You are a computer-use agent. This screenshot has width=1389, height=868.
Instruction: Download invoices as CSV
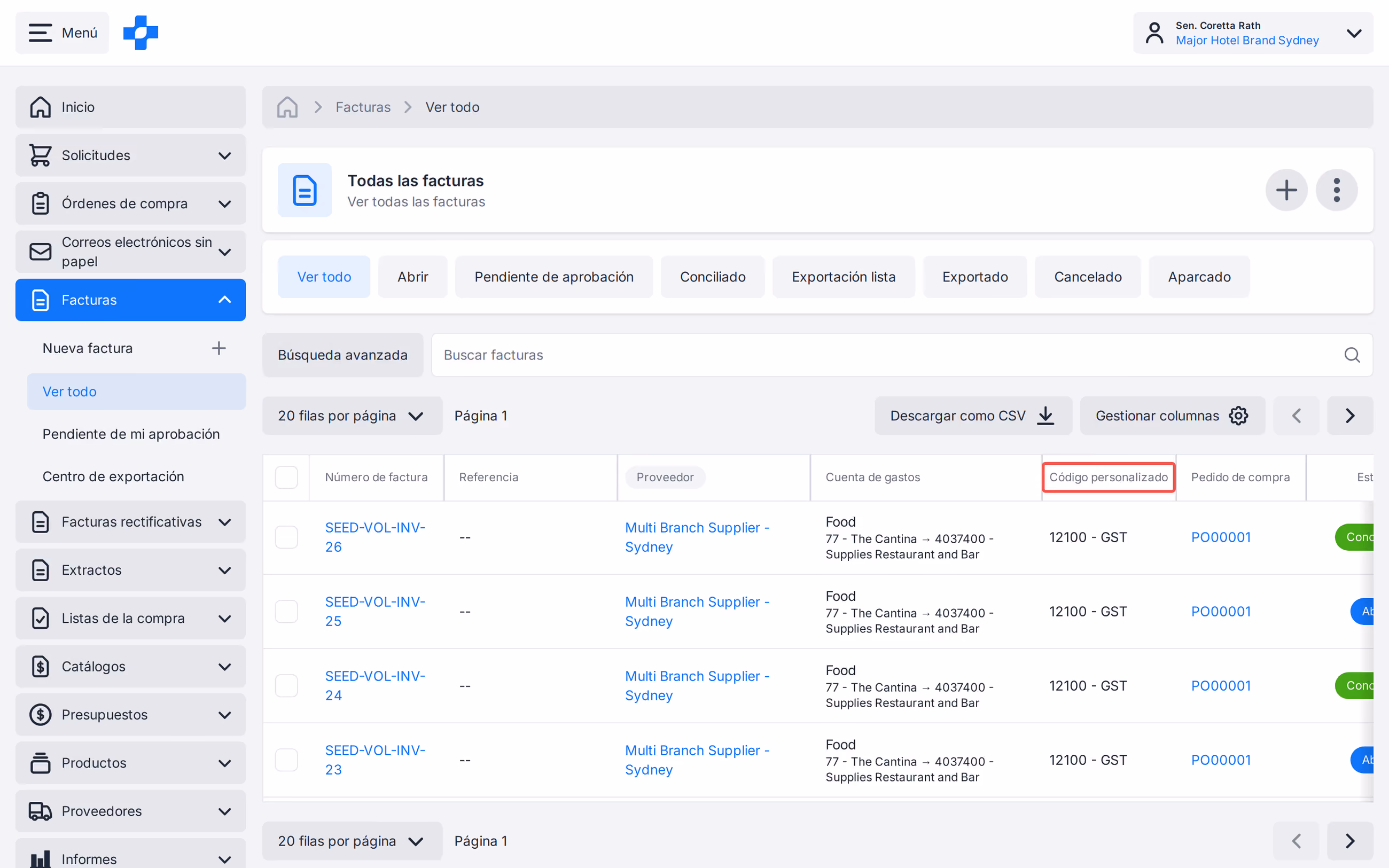pyautogui.click(x=973, y=416)
